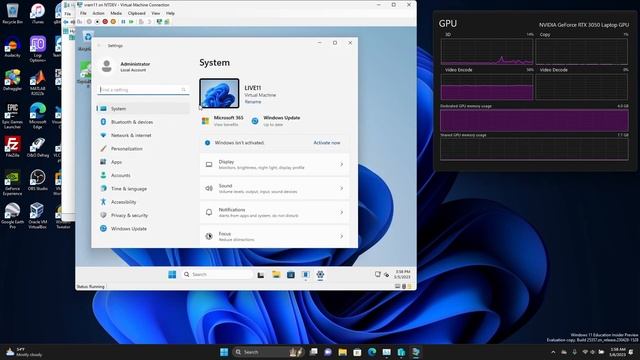Screen dimensions: 640x360
Task: Expand the Sound settings row chevron
Action: pyautogui.click(x=342, y=188)
